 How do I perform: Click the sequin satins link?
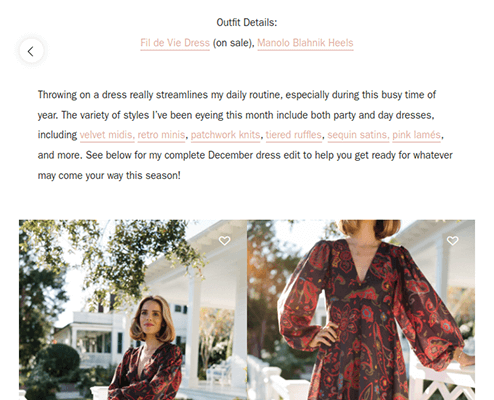358,135
